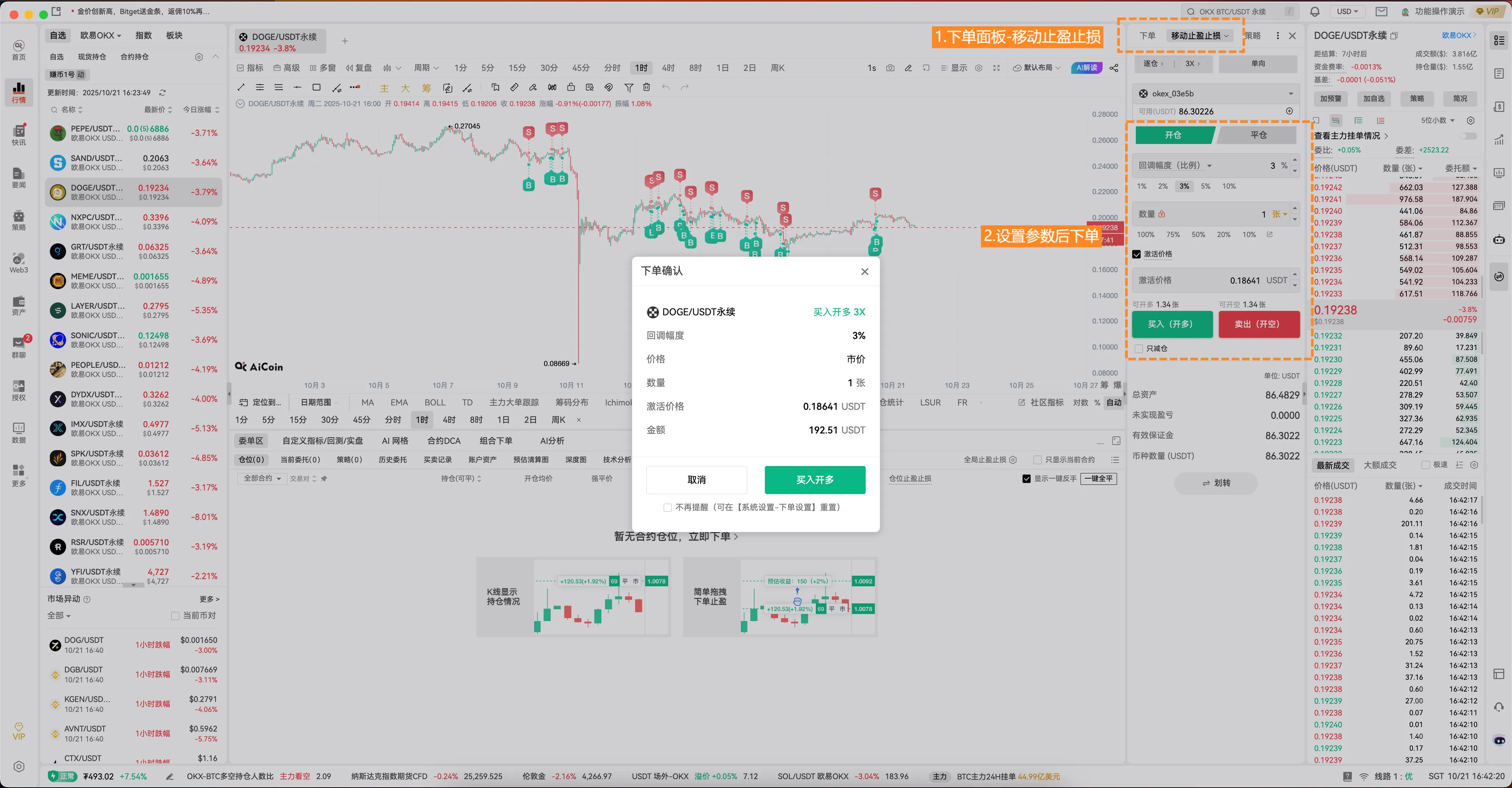
Task: Select the trend line drawing tool
Action: [241, 88]
